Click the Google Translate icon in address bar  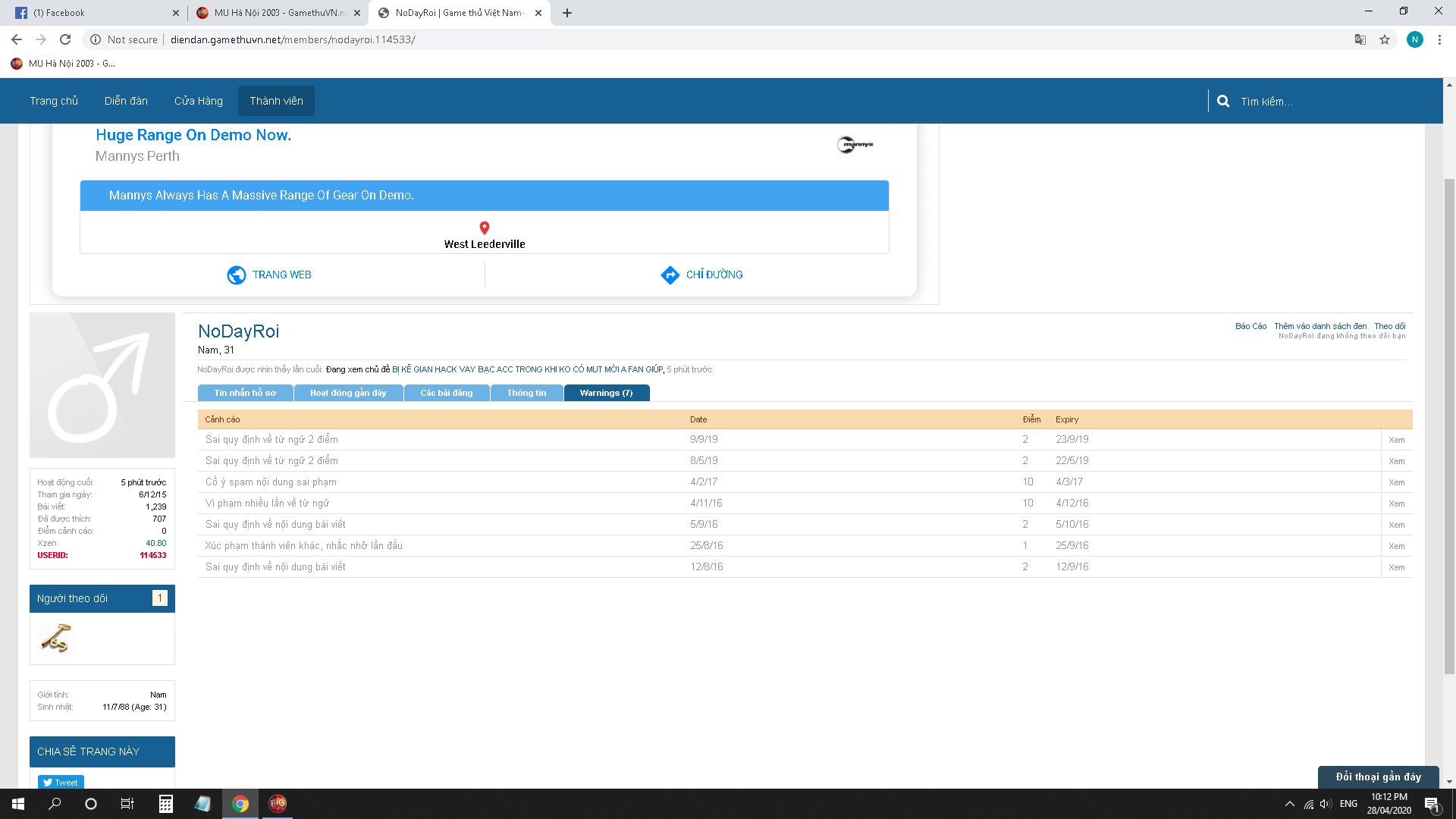(x=1360, y=39)
